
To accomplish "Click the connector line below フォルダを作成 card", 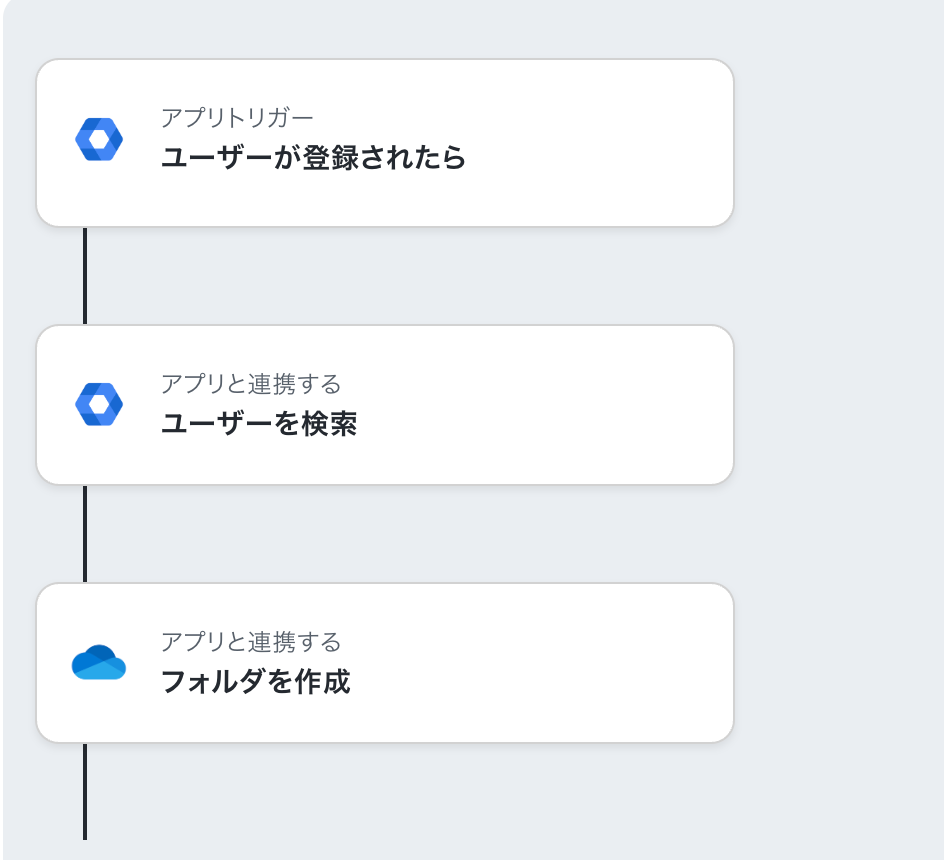I will tap(85, 791).
